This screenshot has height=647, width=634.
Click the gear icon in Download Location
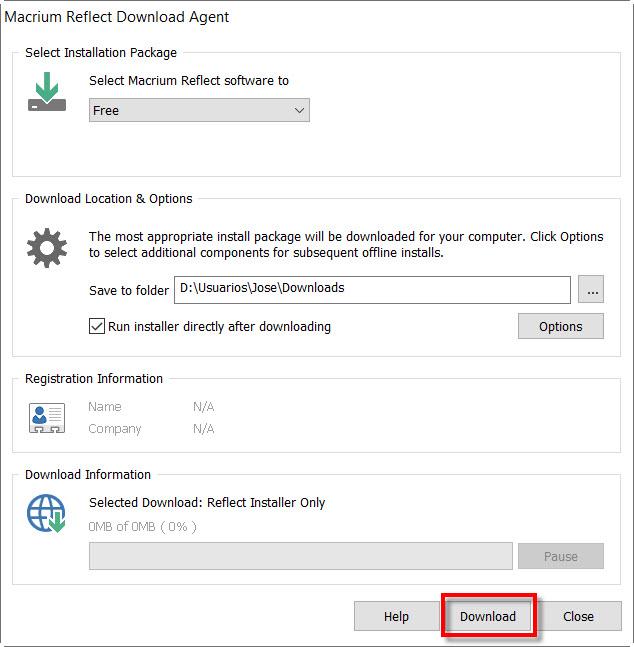point(47,248)
